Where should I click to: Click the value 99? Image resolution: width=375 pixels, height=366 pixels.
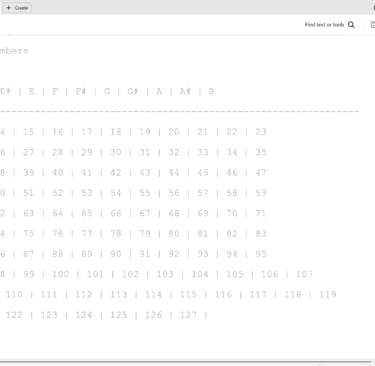pyautogui.click(x=29, y=274)
